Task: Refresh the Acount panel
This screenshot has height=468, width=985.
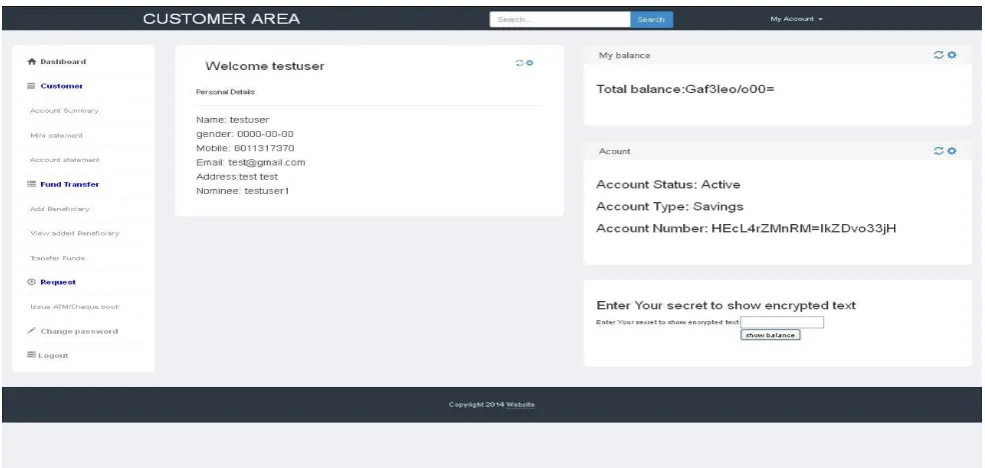Action: [939, 151]
